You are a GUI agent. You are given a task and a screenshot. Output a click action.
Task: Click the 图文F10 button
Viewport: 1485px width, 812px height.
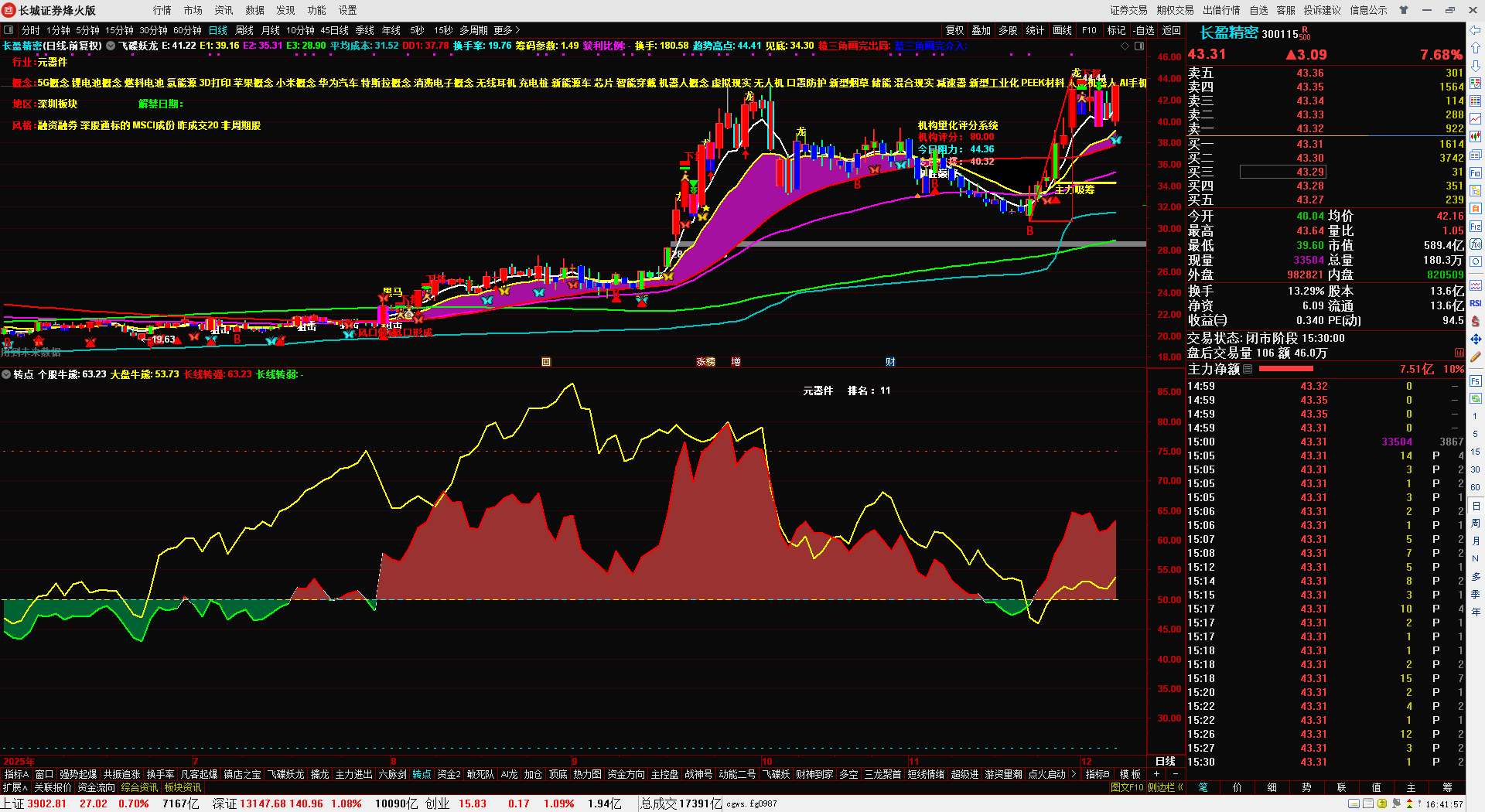coord(1127,787)
